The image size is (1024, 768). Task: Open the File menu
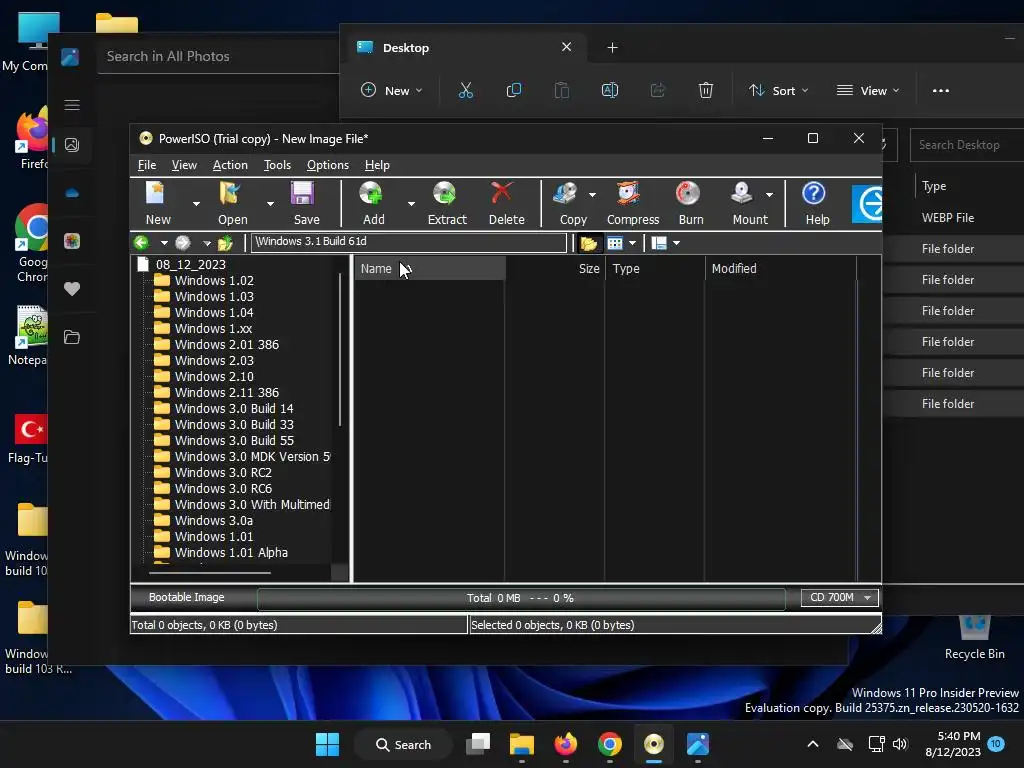point(147,165)
